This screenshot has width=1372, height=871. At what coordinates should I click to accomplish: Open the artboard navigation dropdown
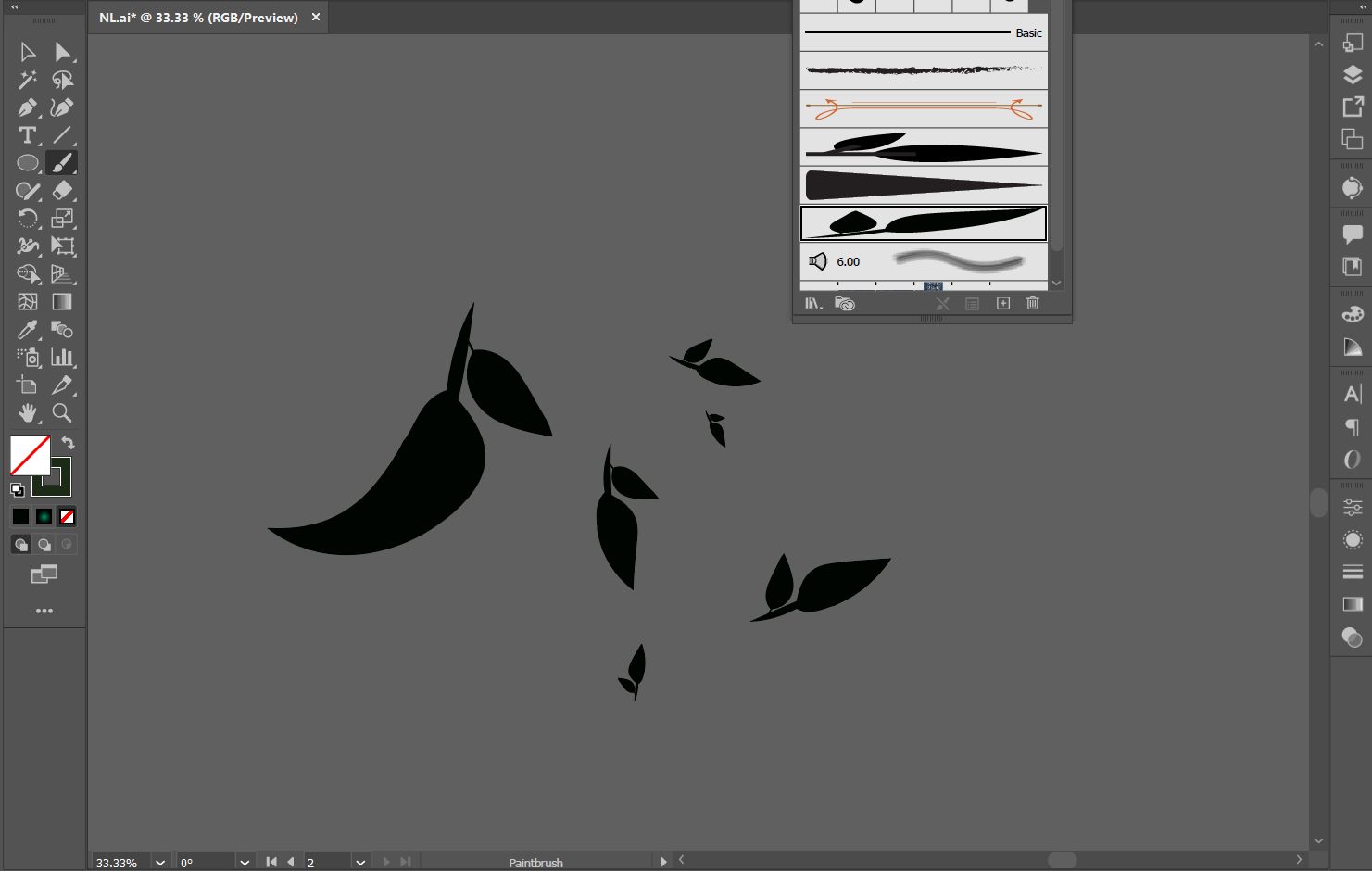pos(360,862)
